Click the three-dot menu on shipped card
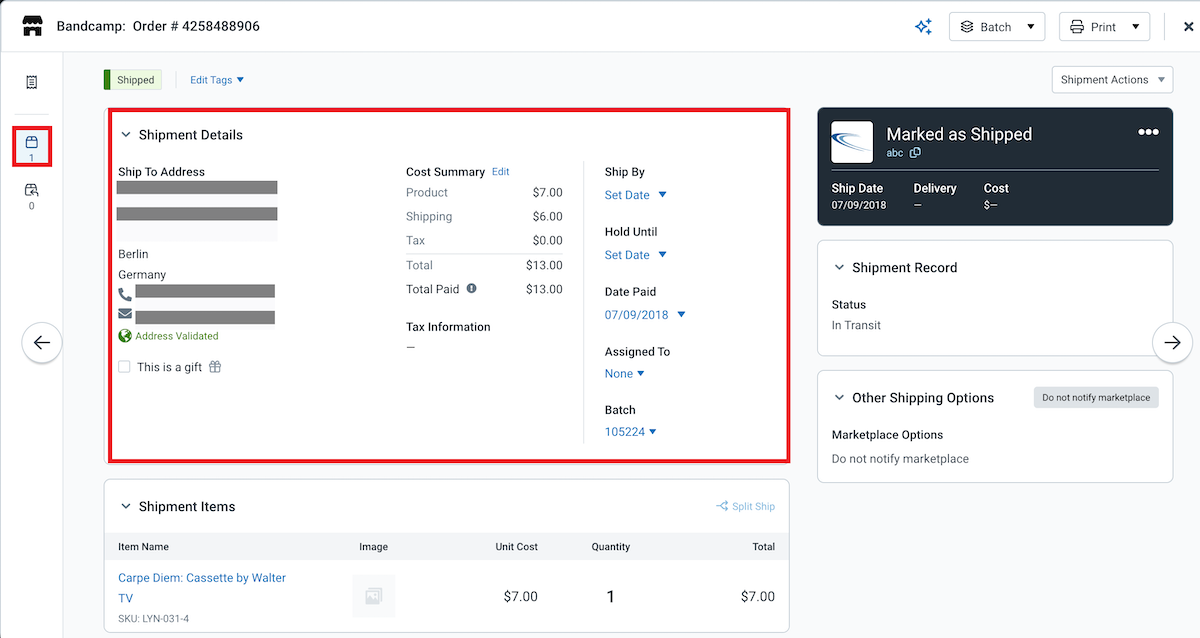 [x=1148, y=133]
